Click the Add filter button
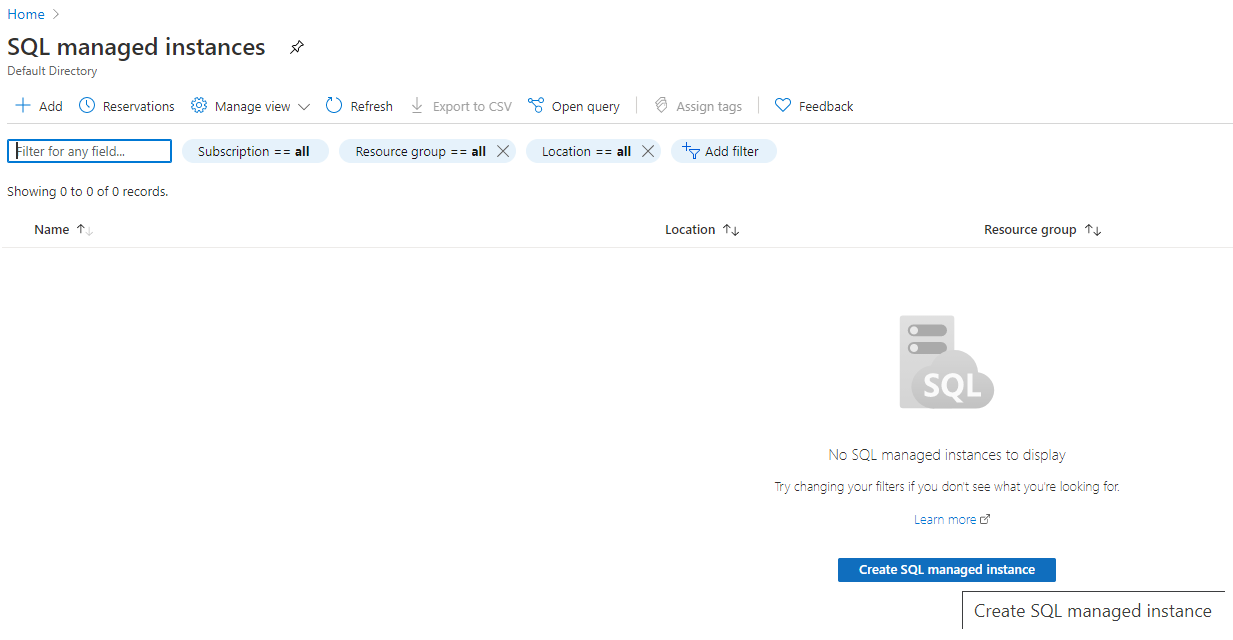Viewport: 1233px width, 640px height. tap(723, 151)
